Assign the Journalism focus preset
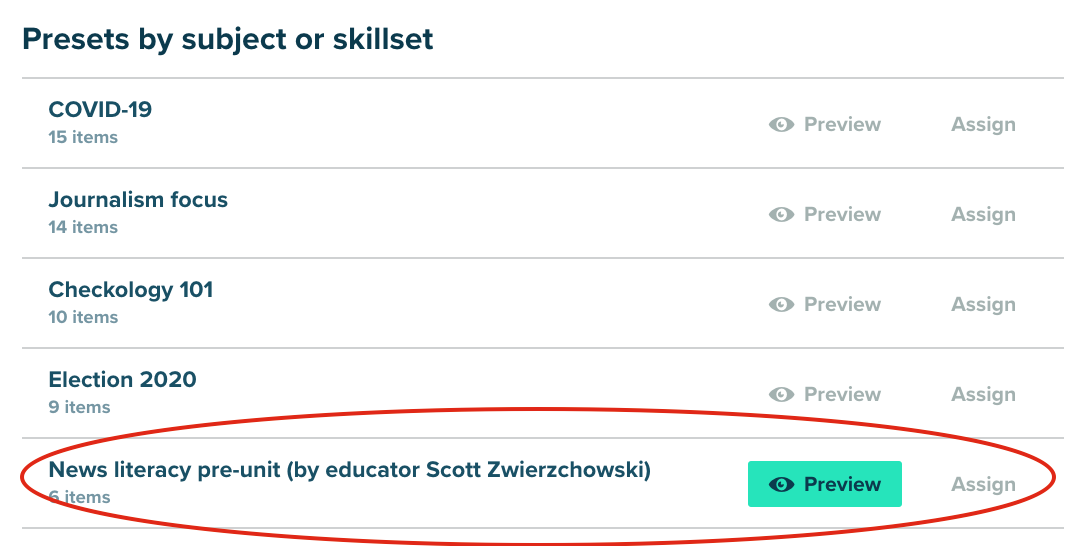 coord(983,215)
